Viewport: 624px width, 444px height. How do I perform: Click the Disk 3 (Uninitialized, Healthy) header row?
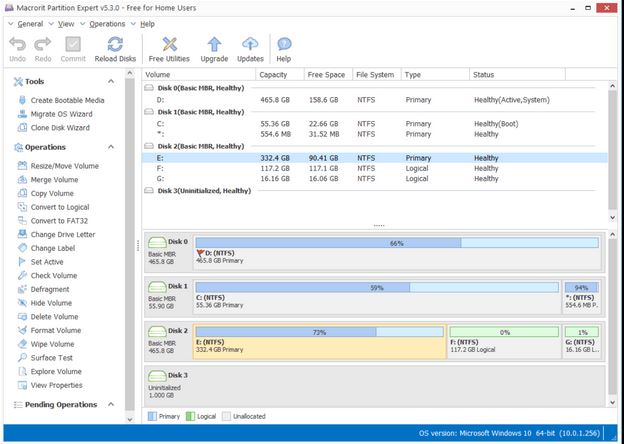pos(374,191)
